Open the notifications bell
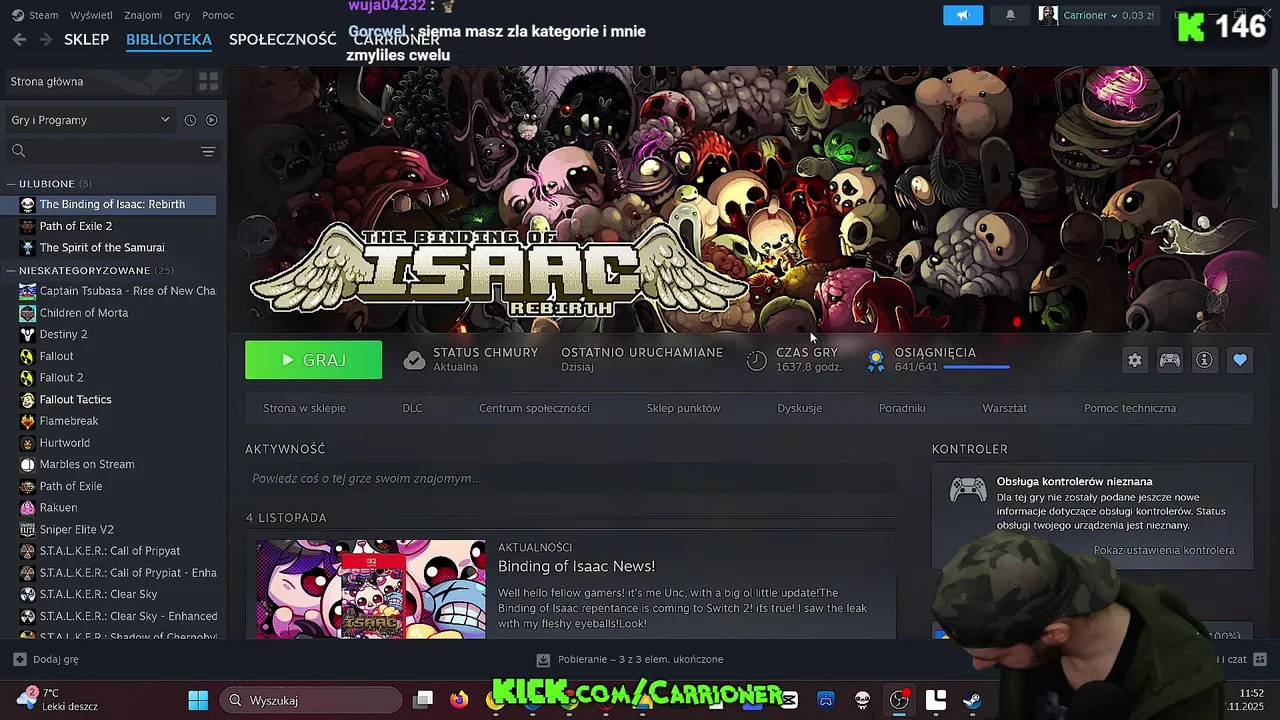1280x720 pixels. point(1010,15)
